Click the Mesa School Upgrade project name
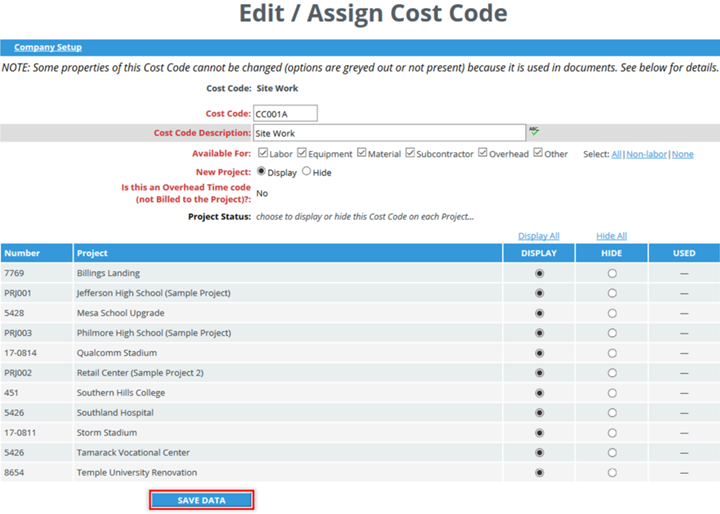The image size is (720, 514). pos(121,313)
